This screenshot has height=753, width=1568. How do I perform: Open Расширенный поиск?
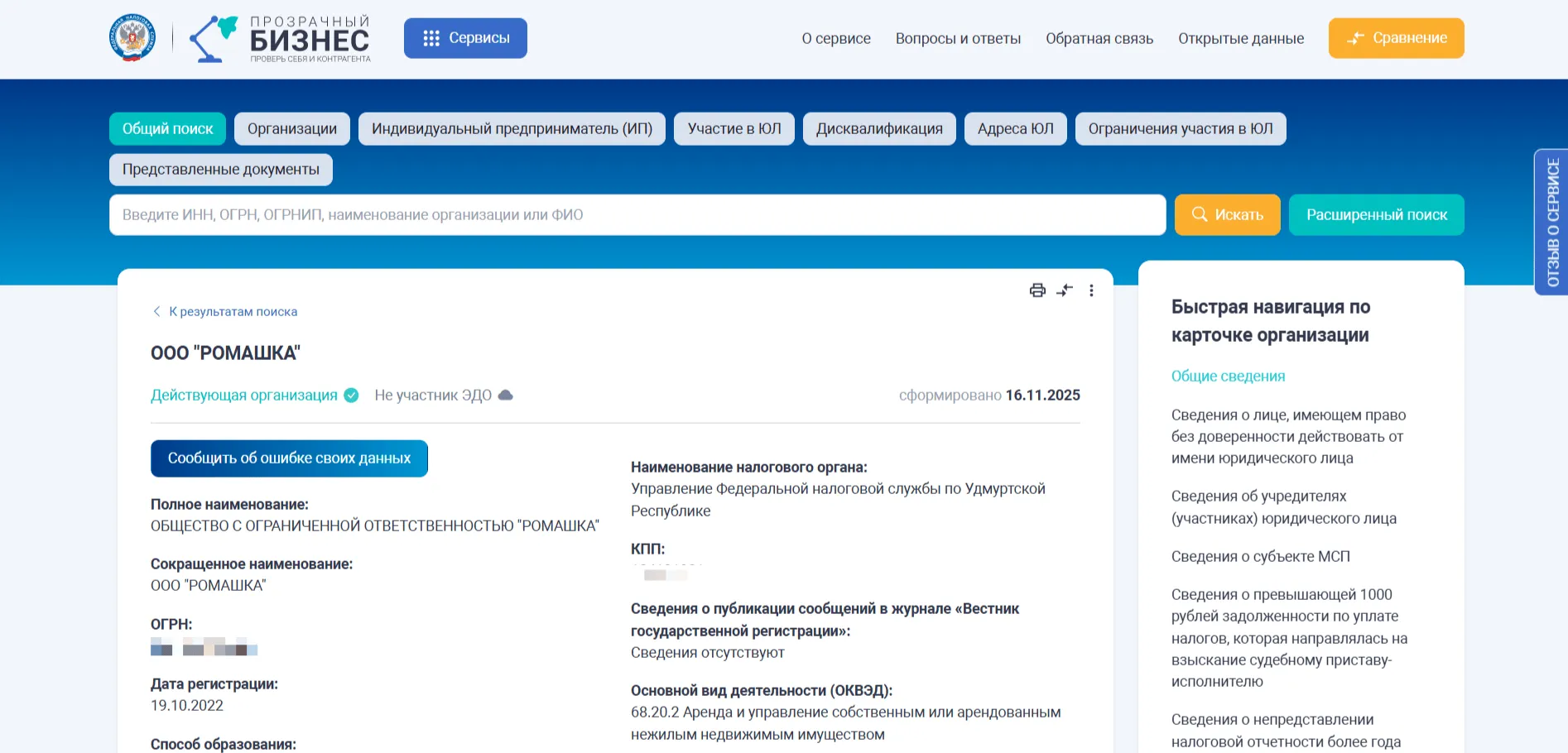point(1376,214)
